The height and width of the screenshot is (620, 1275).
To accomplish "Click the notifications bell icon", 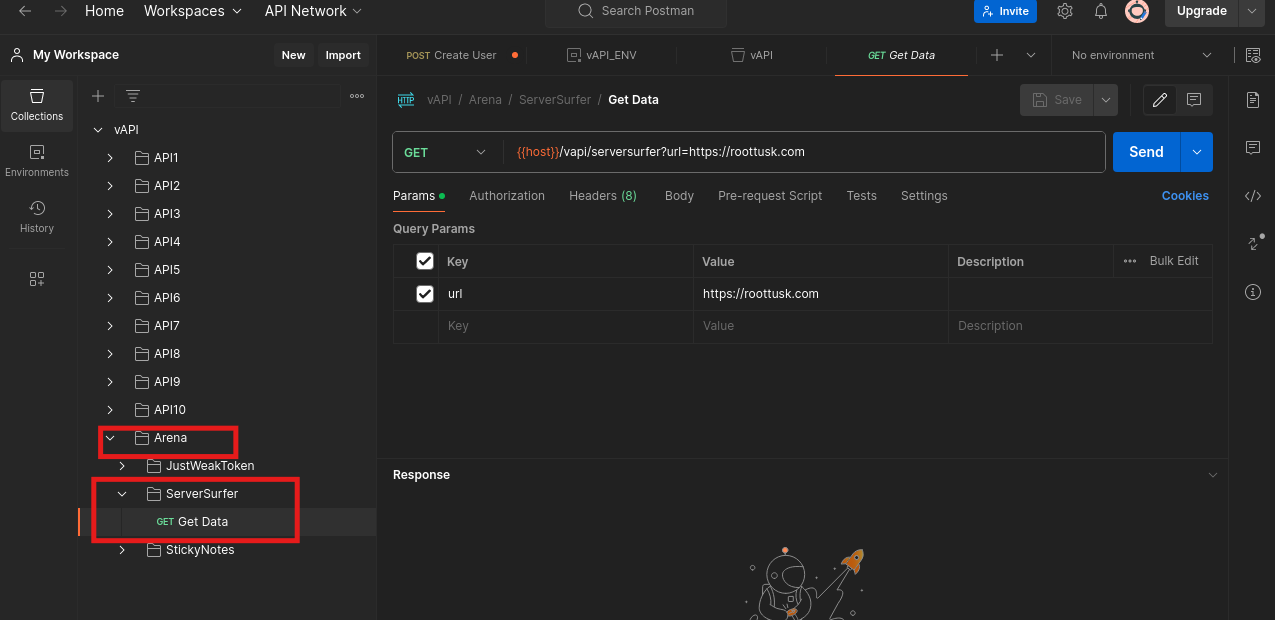I will coord(1101,11).
